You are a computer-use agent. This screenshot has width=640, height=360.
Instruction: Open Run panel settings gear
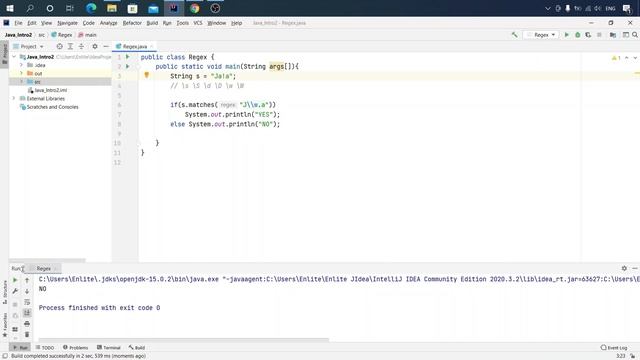pyautogui.click(x=624, y=268)
